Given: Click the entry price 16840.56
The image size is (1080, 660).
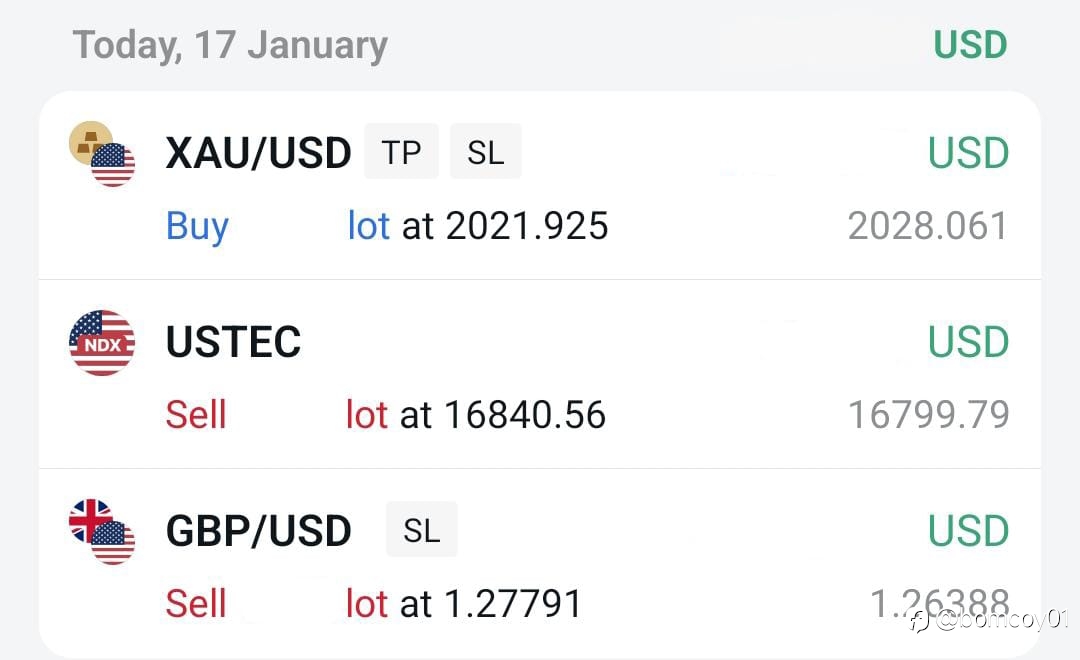Looking at the screenshot, I should tap(525, 415).
